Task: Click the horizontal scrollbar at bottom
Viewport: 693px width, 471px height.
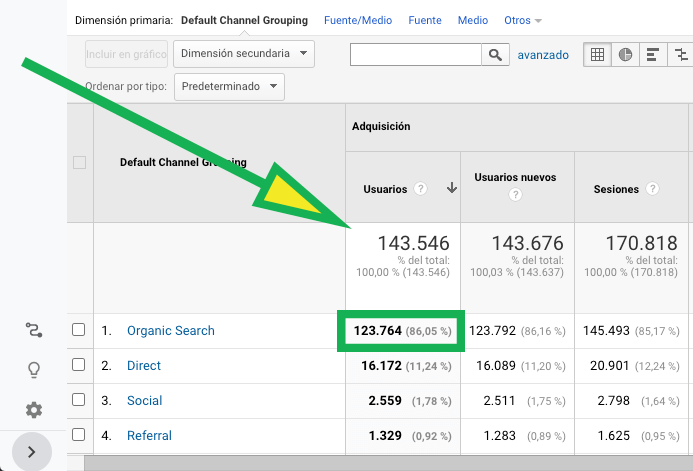Action: coord(388,463)
